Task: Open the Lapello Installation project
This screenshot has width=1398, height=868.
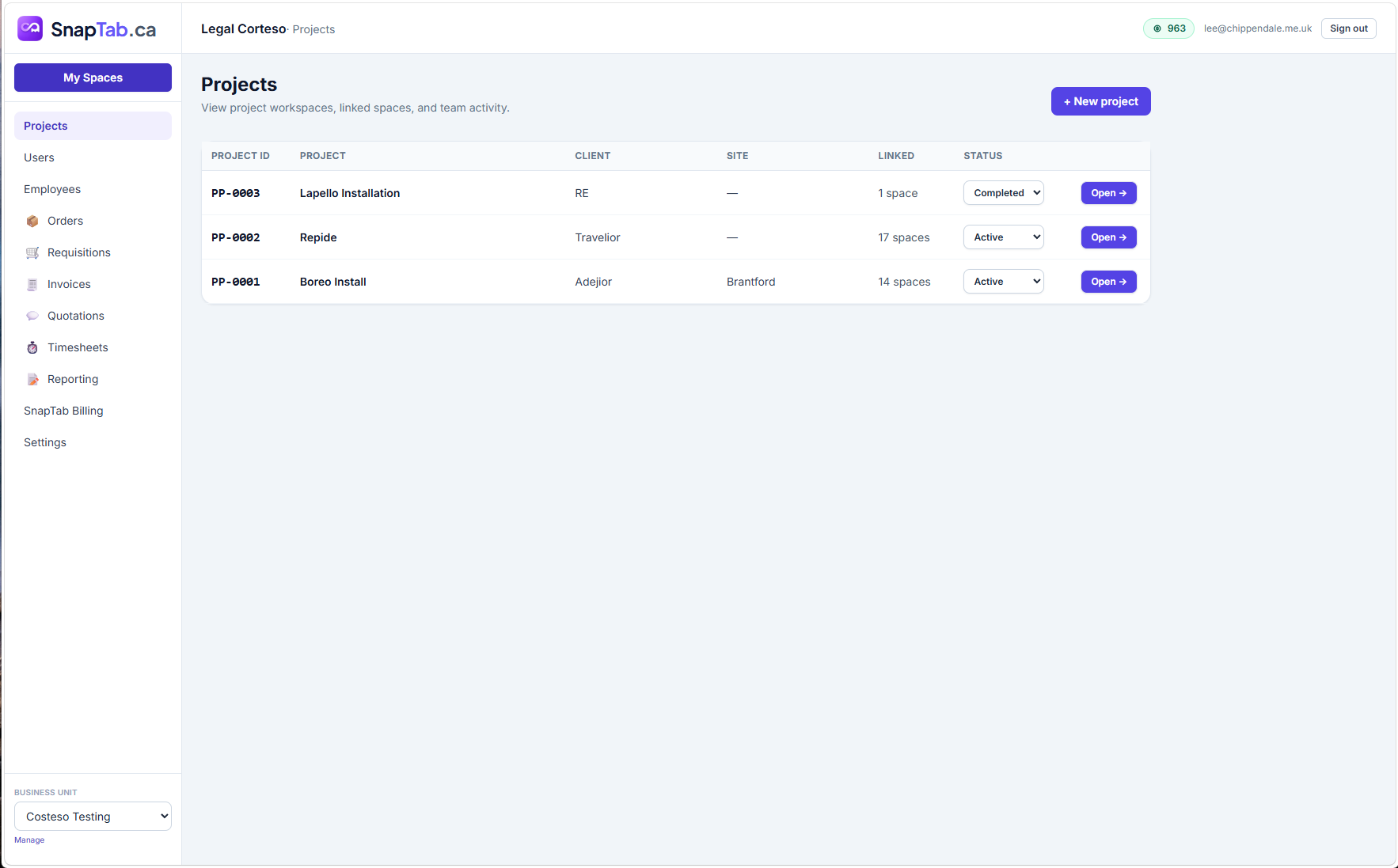Action: (1108, 193)
